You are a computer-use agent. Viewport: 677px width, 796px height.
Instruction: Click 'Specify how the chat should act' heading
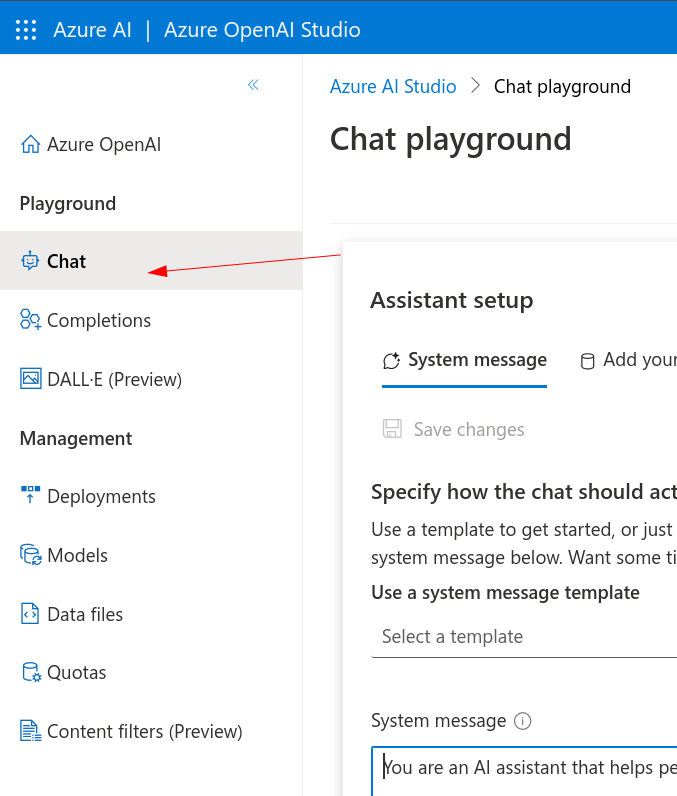(x=524, y=492)
